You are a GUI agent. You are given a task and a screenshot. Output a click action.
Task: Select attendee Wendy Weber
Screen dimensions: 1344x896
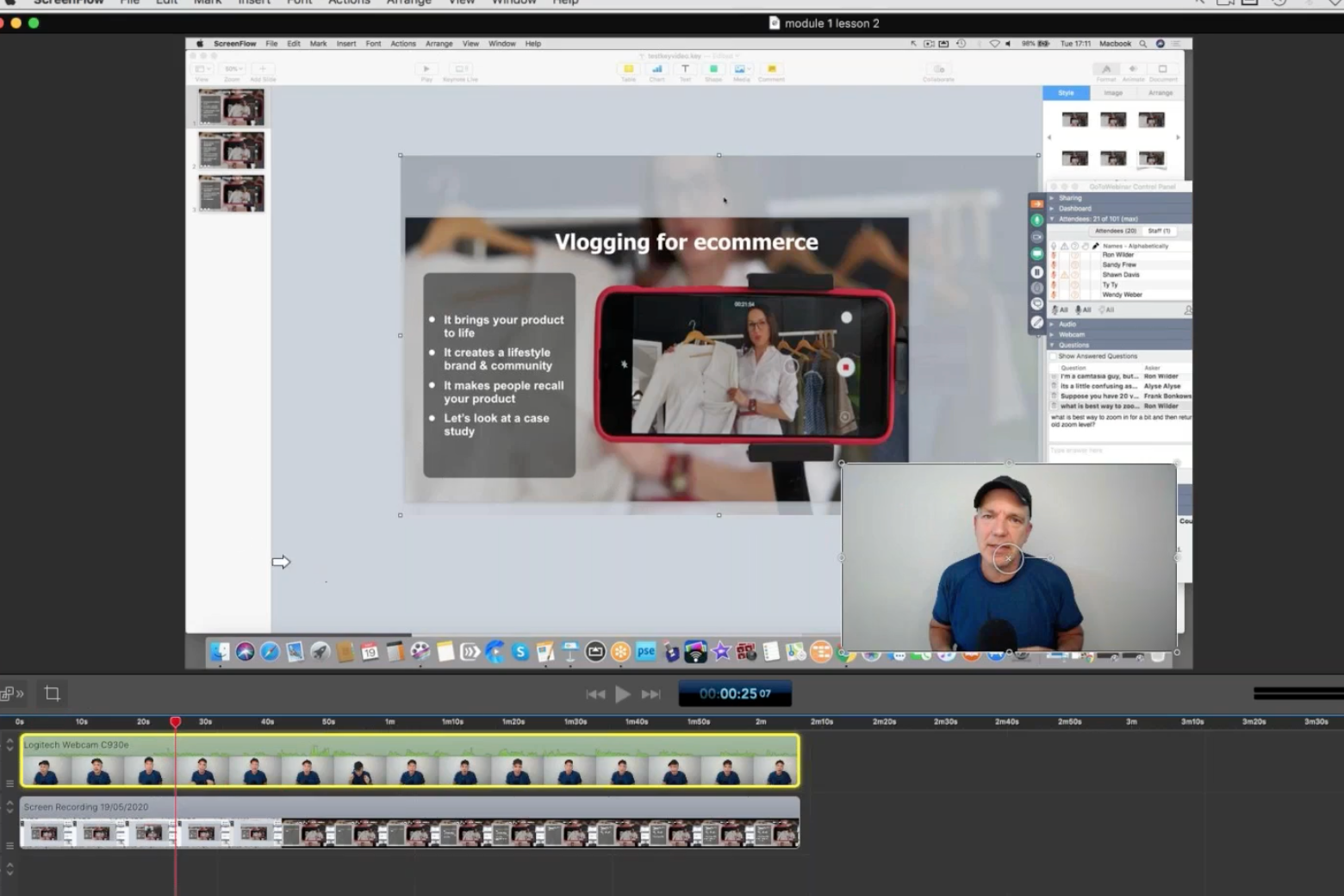coord(1123,295)
